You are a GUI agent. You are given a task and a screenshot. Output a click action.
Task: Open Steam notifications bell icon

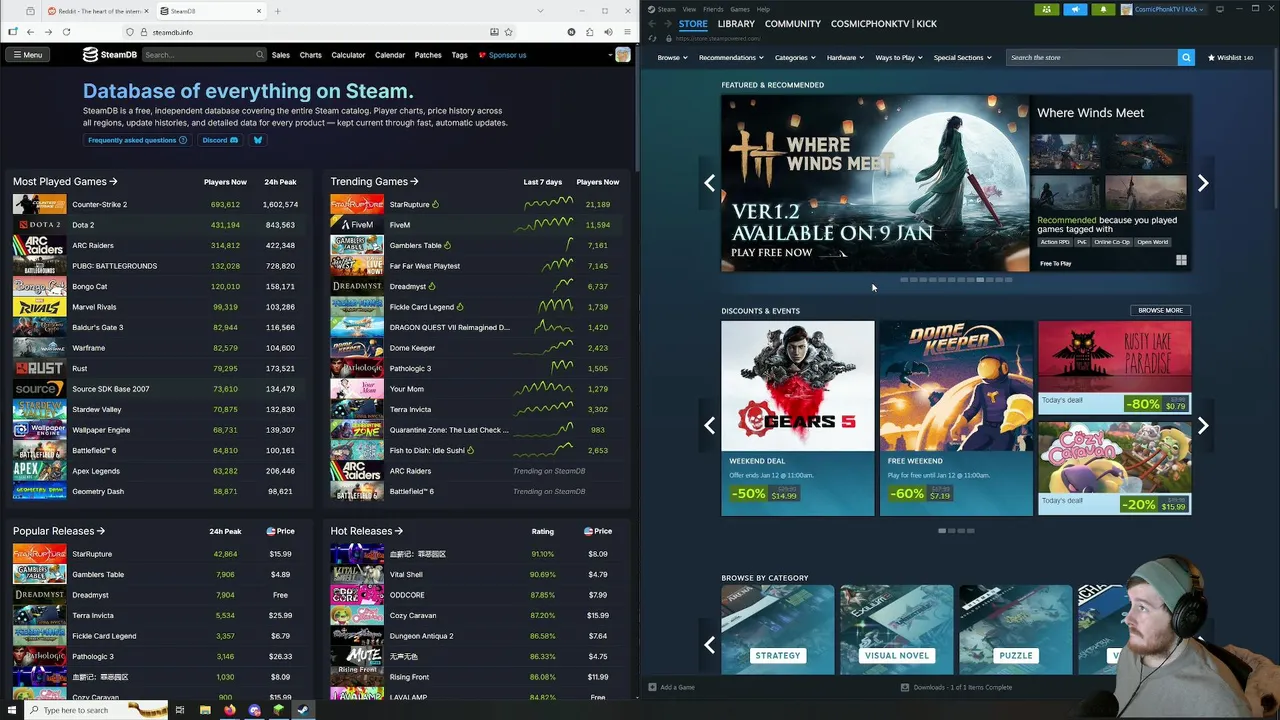click(1103, 9)
